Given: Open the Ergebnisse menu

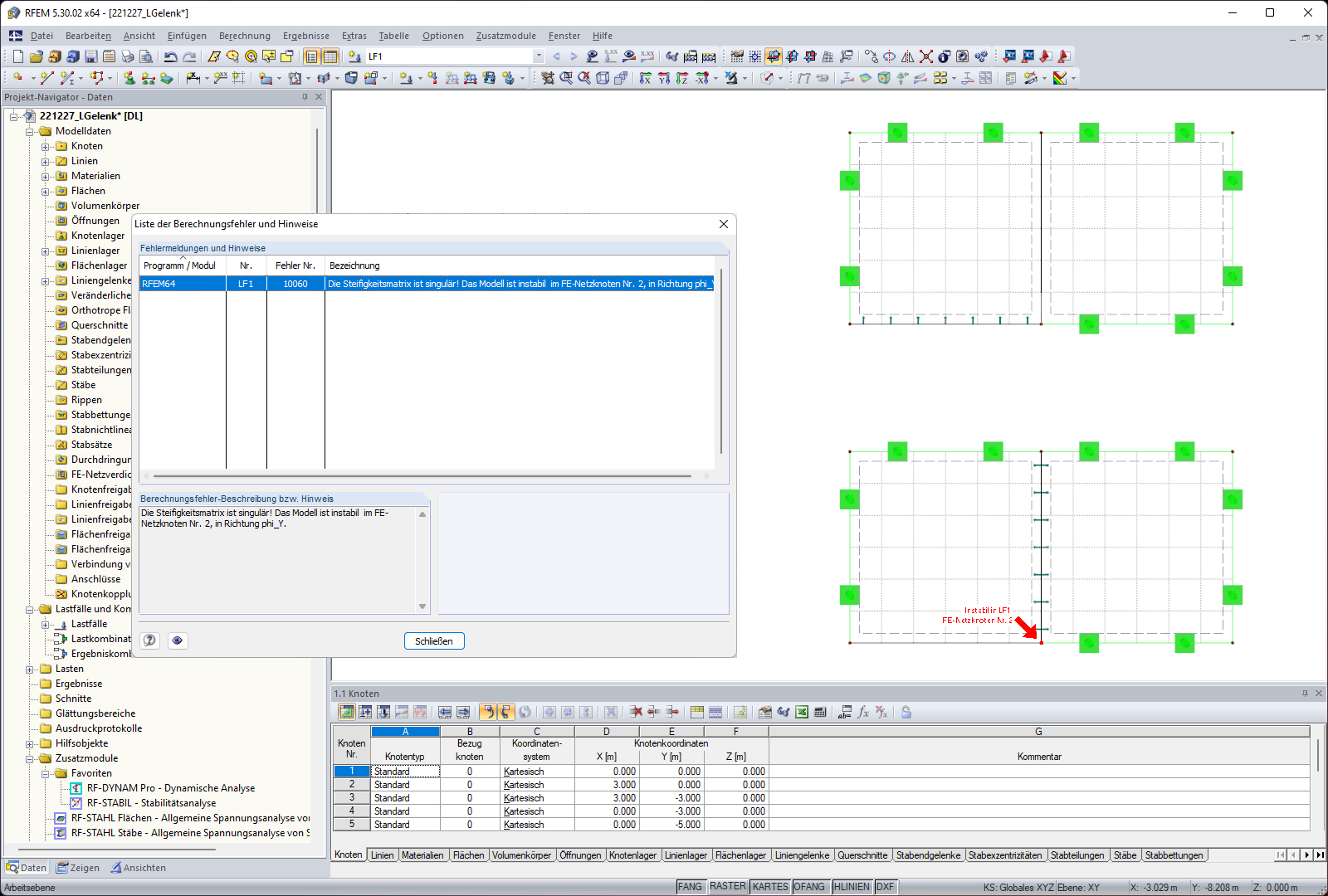Looking at the screenshot, I should pyautogui.click(x=306, y=36).
